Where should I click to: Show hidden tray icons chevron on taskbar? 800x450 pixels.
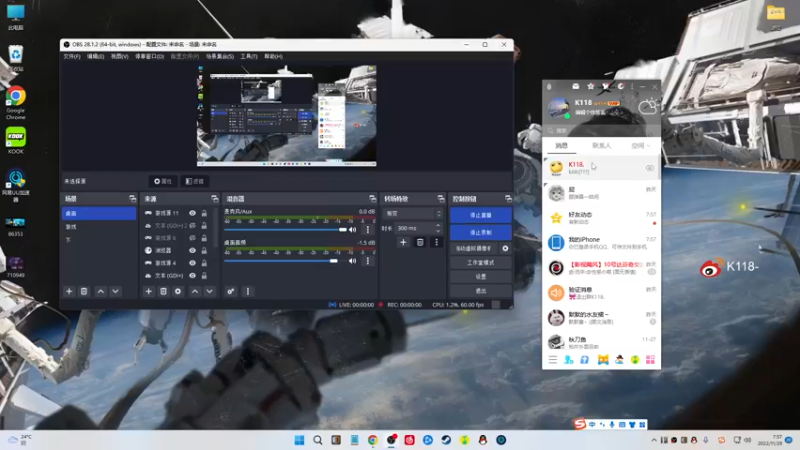[654, 440]
